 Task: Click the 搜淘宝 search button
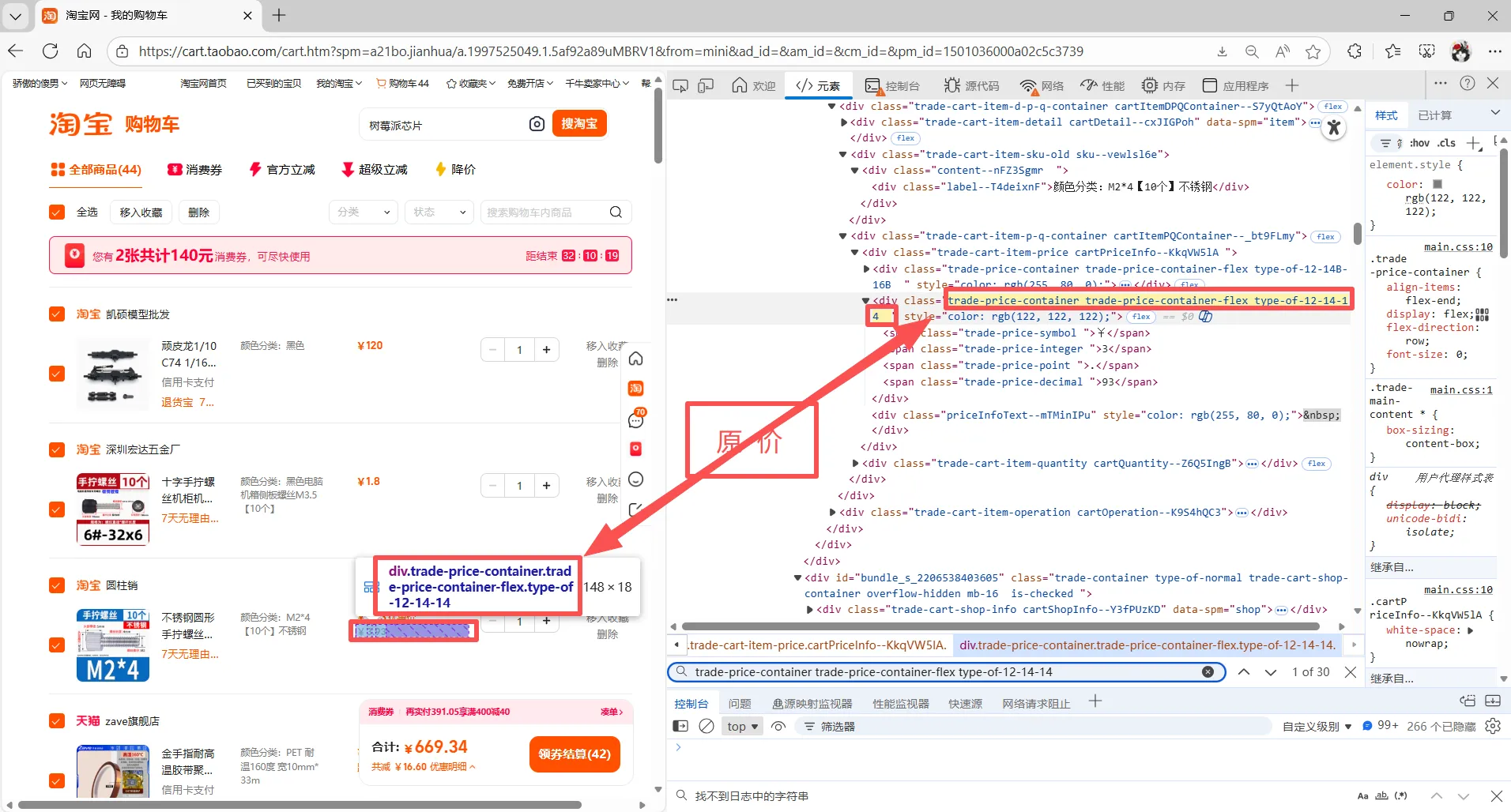579,123
